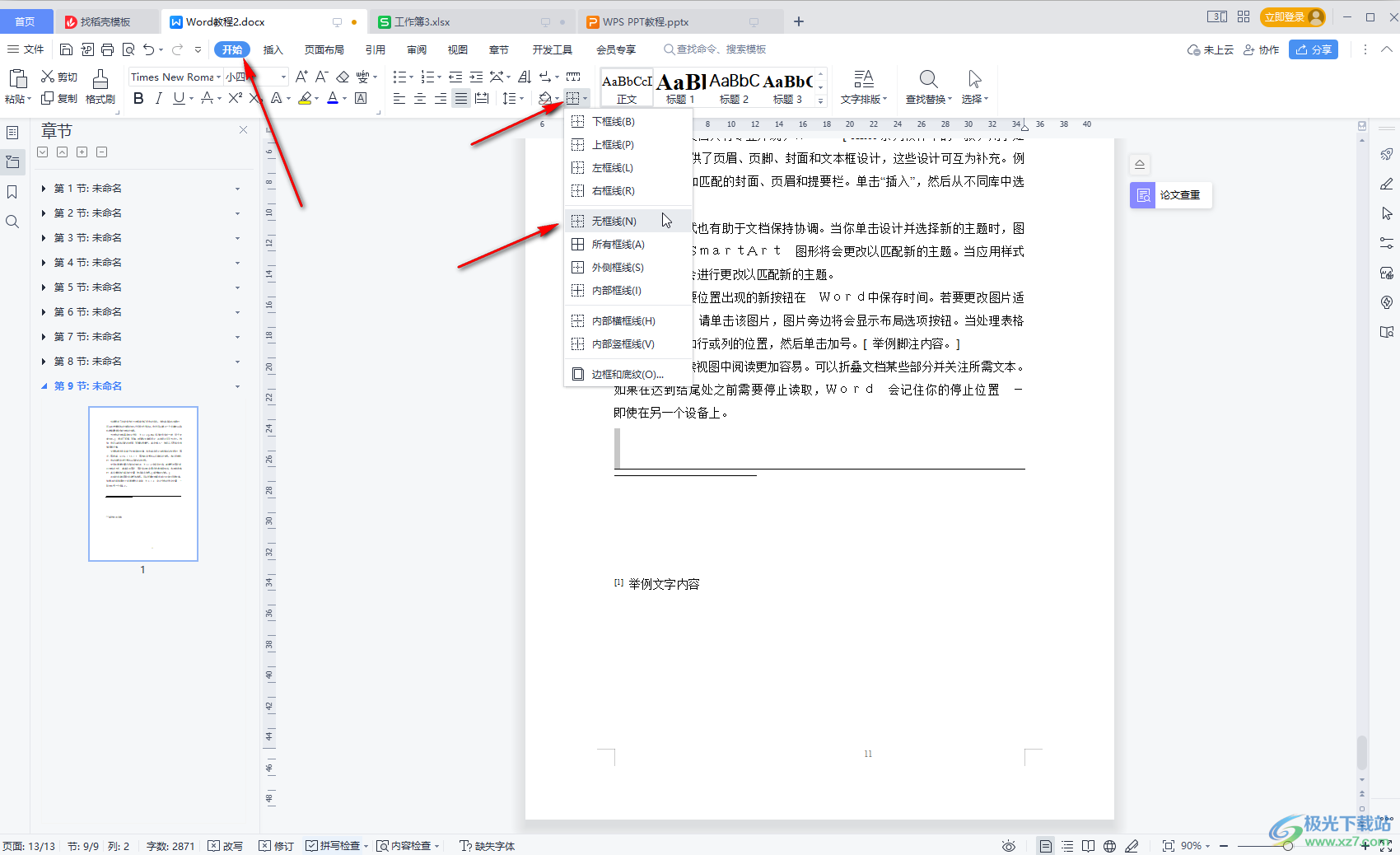The width and height of the screenshot is (1400, 855).
Task: Expand 第 5 节 in chapter tree
Action: pyautogui.click(x=44, y=287)
